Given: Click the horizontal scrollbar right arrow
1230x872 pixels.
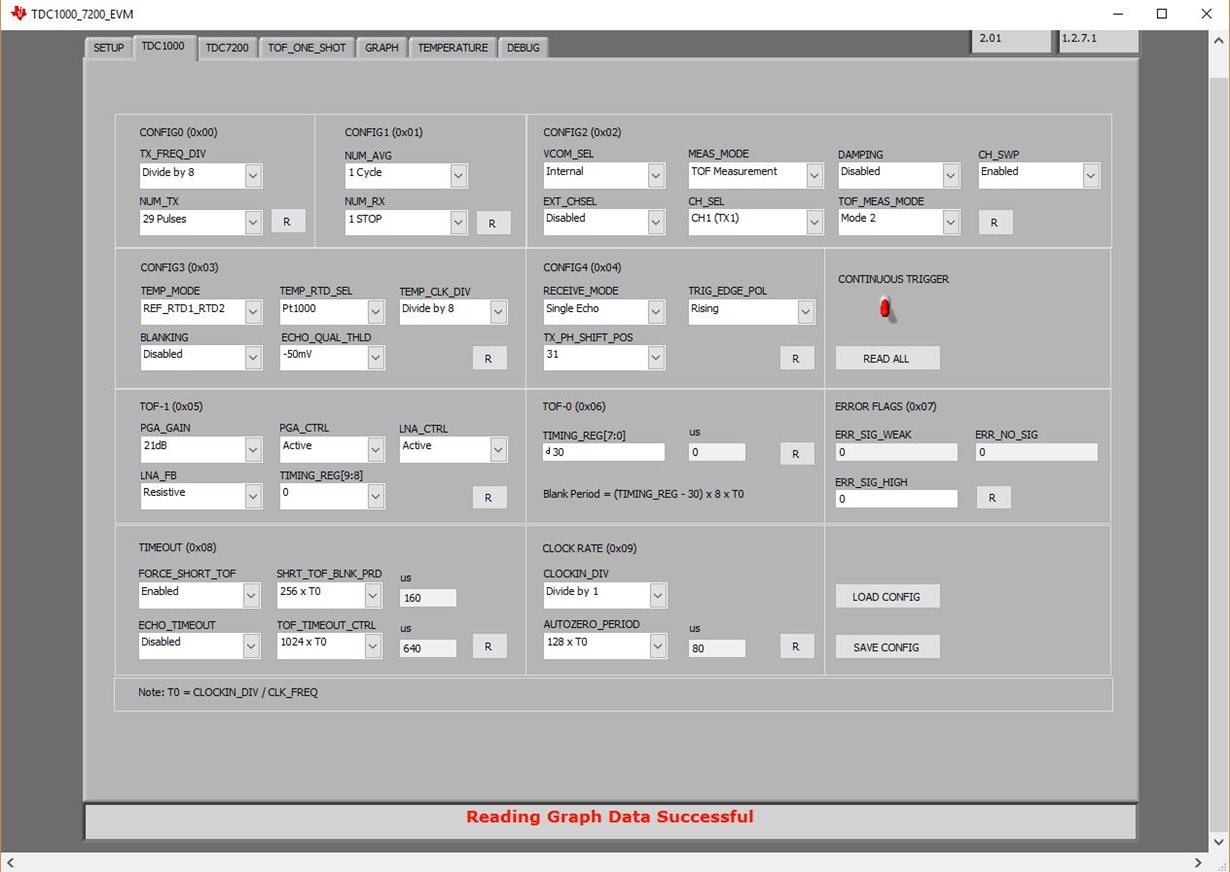Looking at the screenshot, I should 1198,862.
